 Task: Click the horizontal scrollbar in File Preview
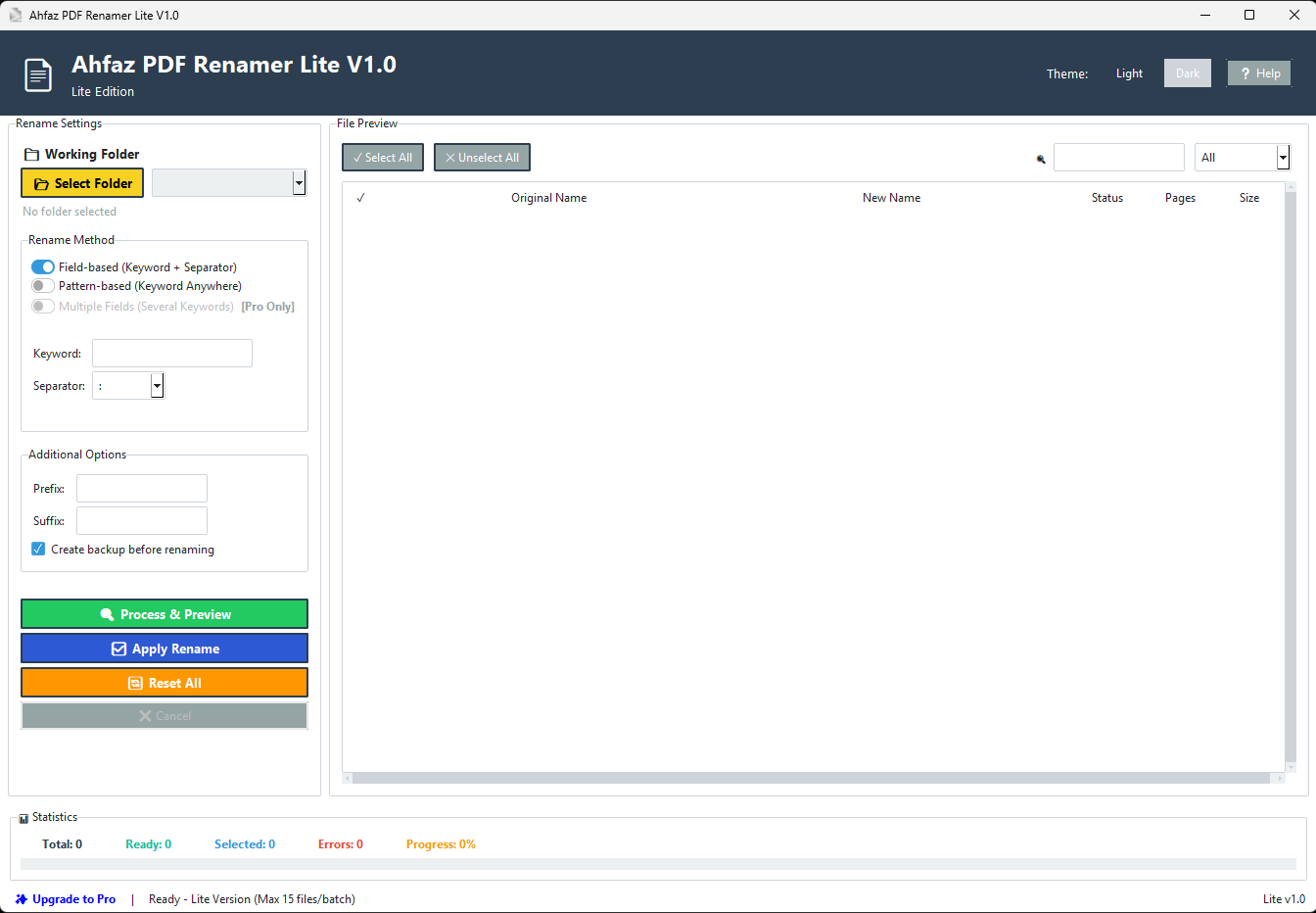(x=811, y=779)
